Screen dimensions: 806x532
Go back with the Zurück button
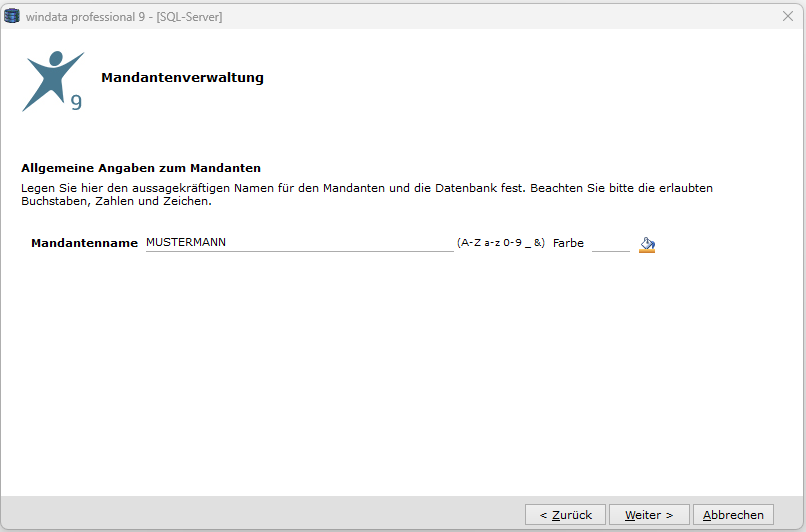point(565,515)
